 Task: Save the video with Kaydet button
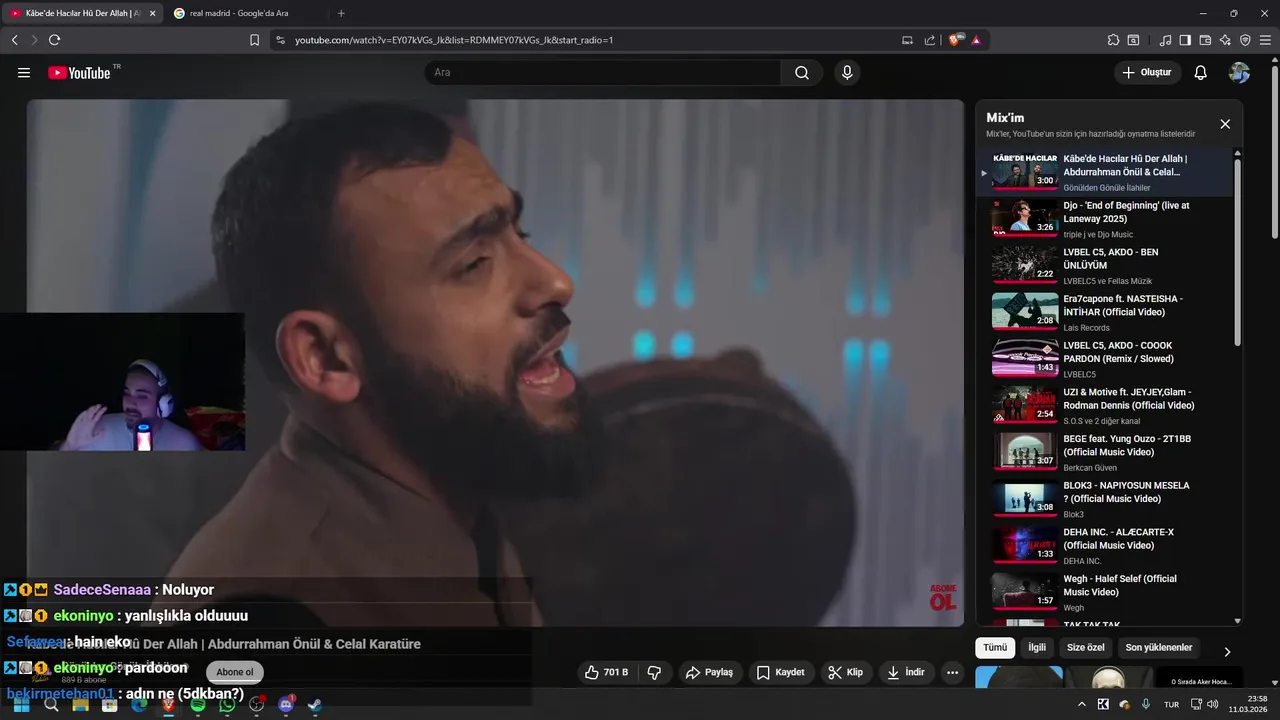[780, 672]
